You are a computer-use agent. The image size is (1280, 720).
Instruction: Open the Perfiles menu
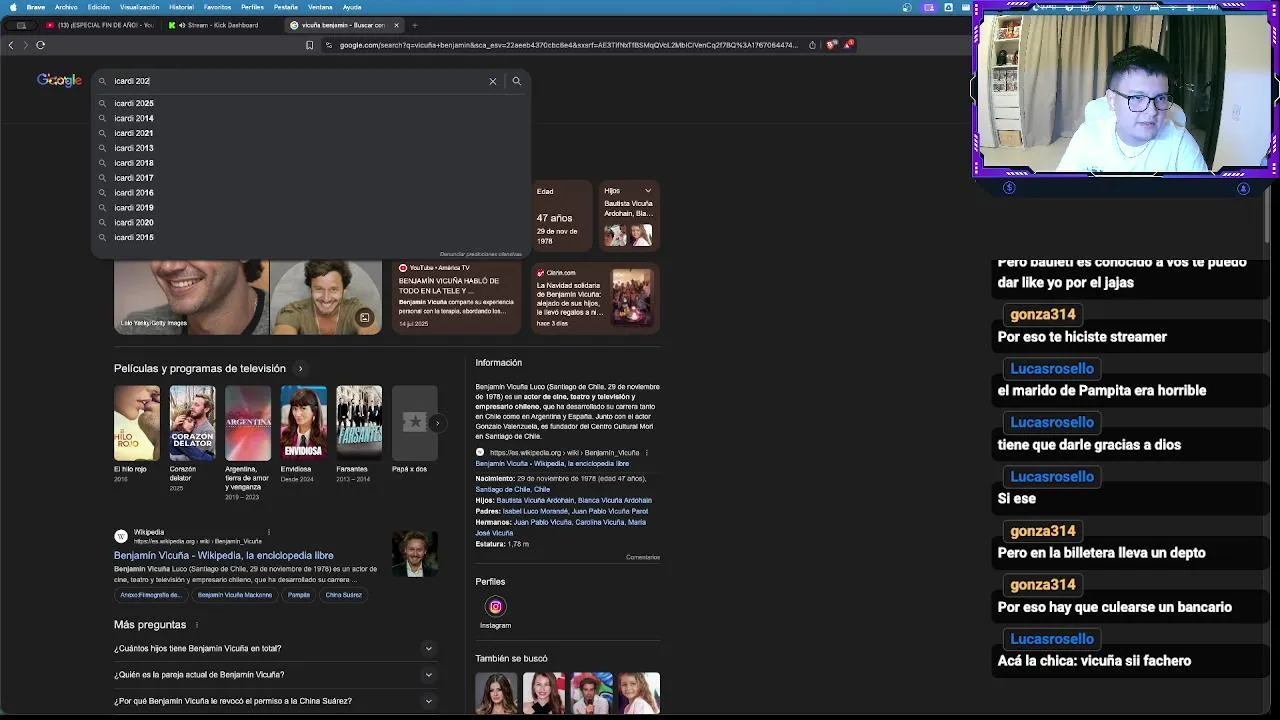252,7
